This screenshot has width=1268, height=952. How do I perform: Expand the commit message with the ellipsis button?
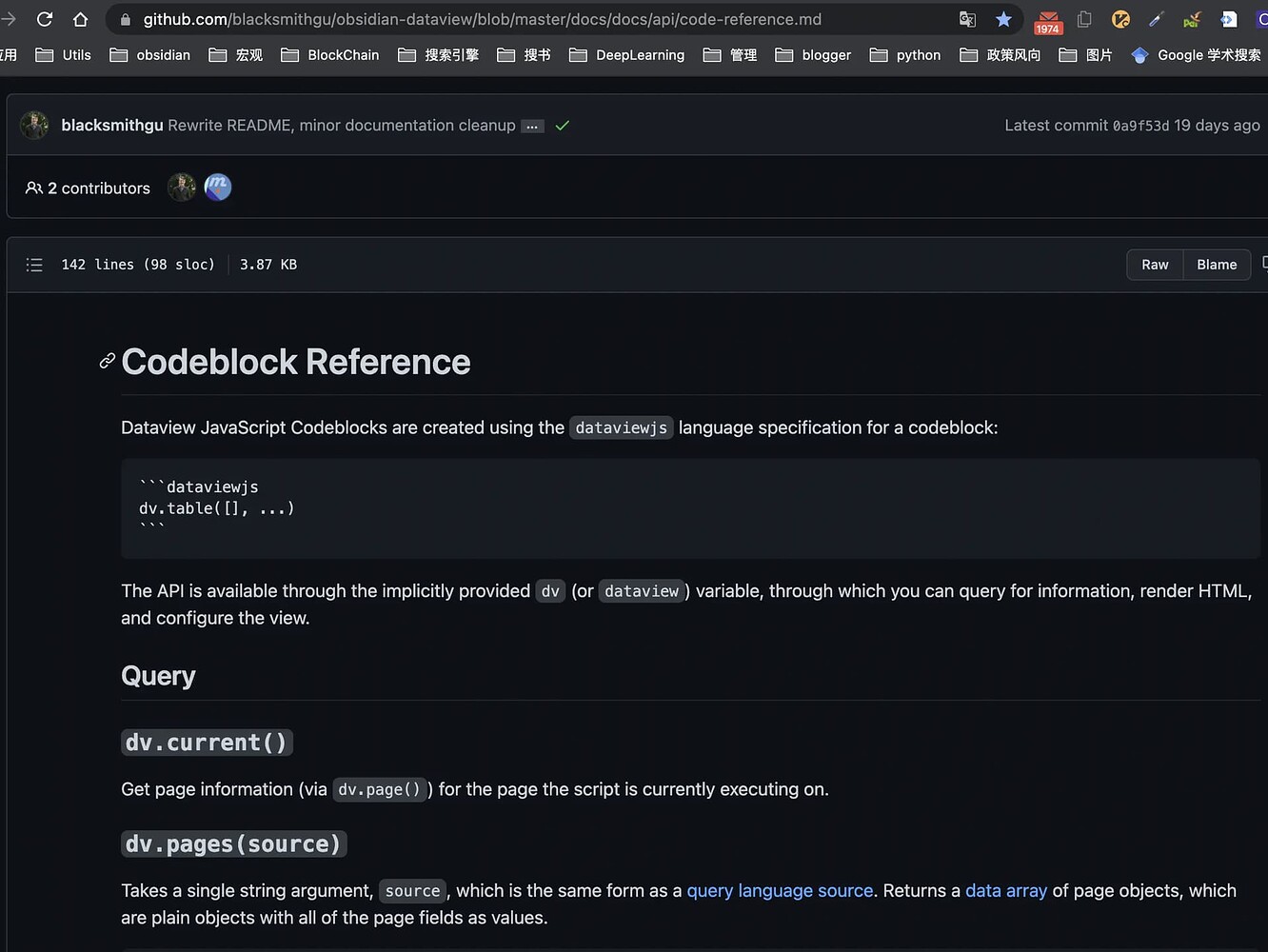click(532, 125)
